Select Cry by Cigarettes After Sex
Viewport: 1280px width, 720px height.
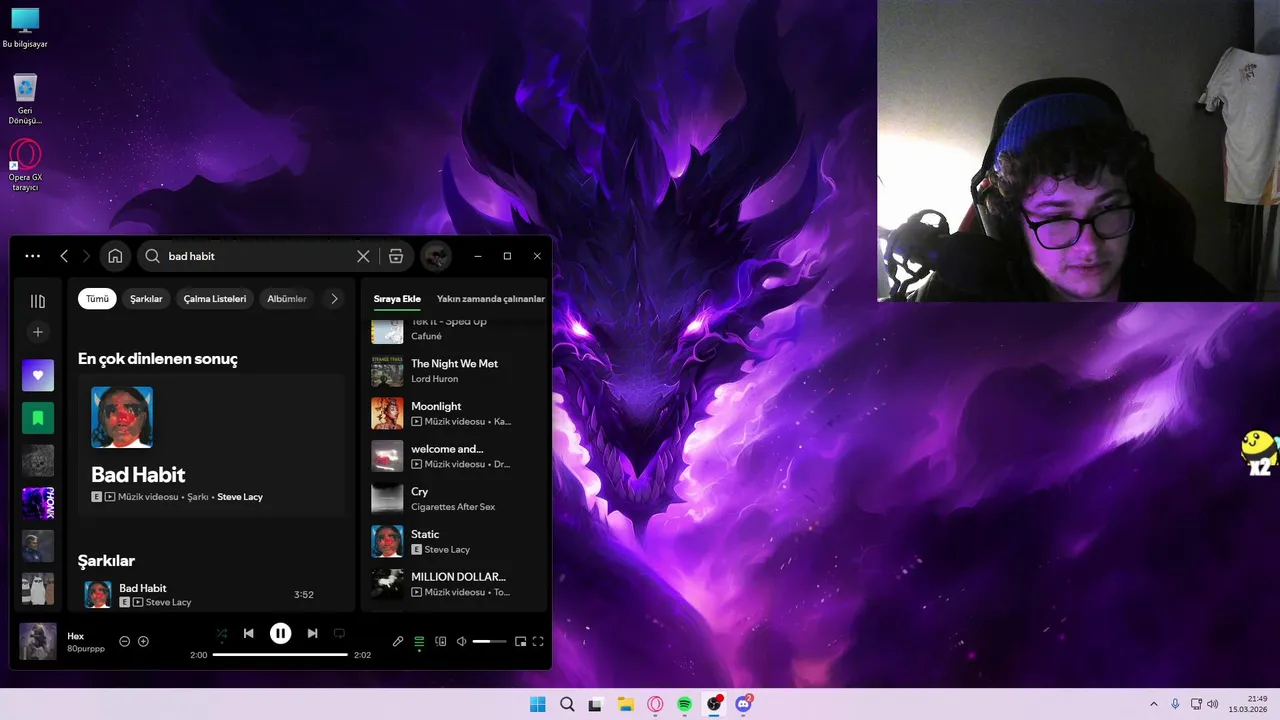coord(455,499)
